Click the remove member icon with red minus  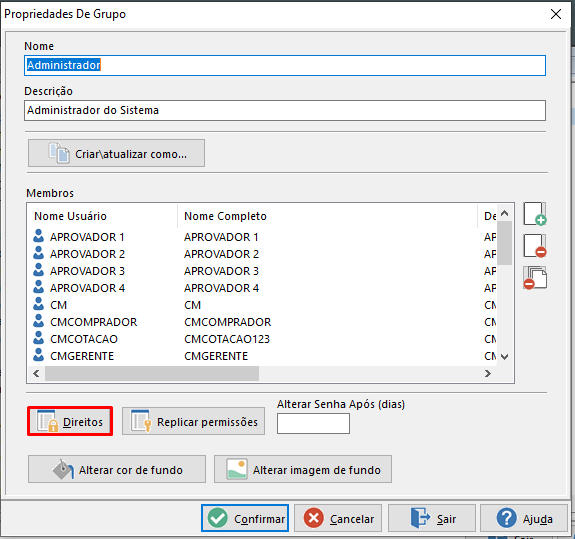535,246
